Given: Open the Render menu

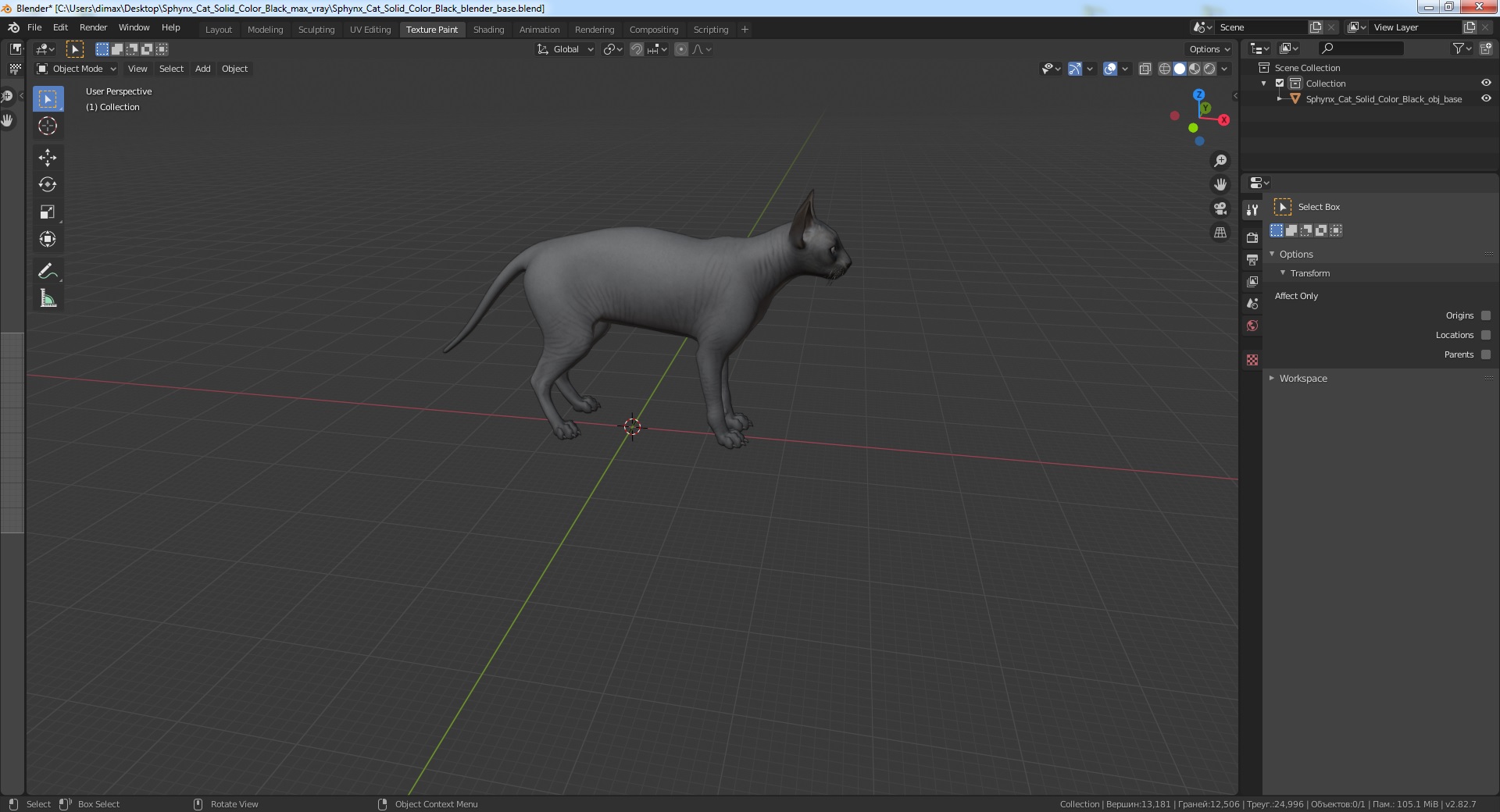Looking at the screenshot, I should pos(93,27).
